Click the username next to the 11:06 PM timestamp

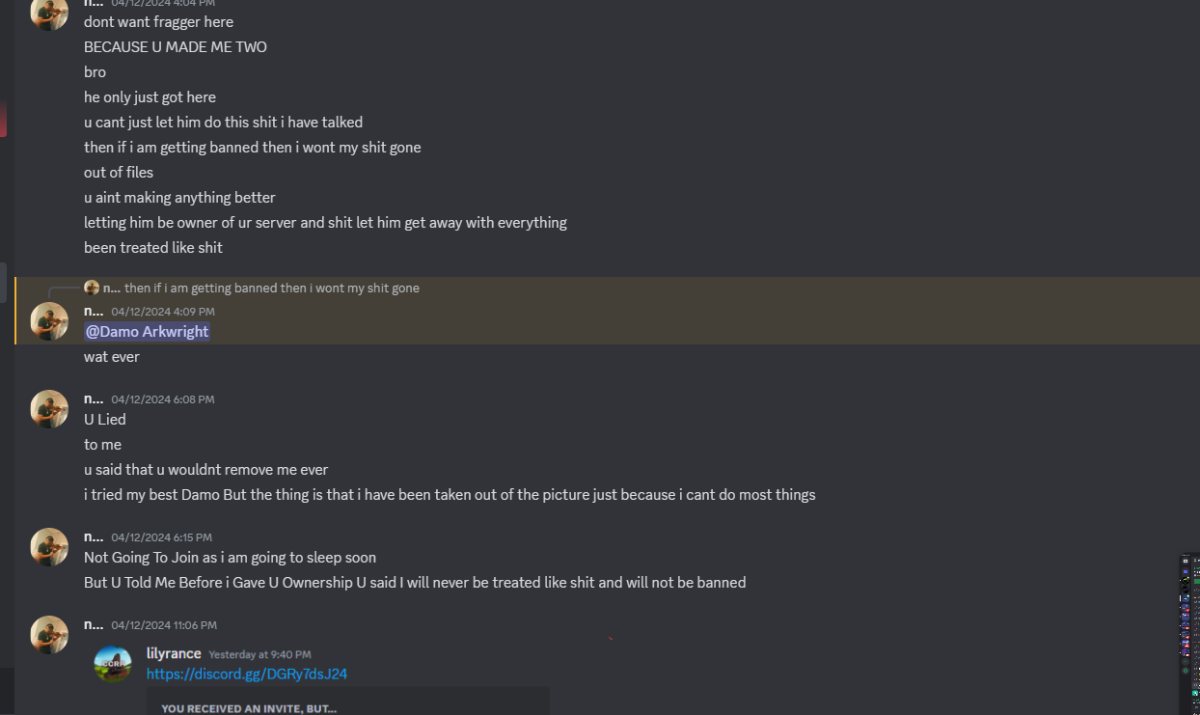(93, 625)
